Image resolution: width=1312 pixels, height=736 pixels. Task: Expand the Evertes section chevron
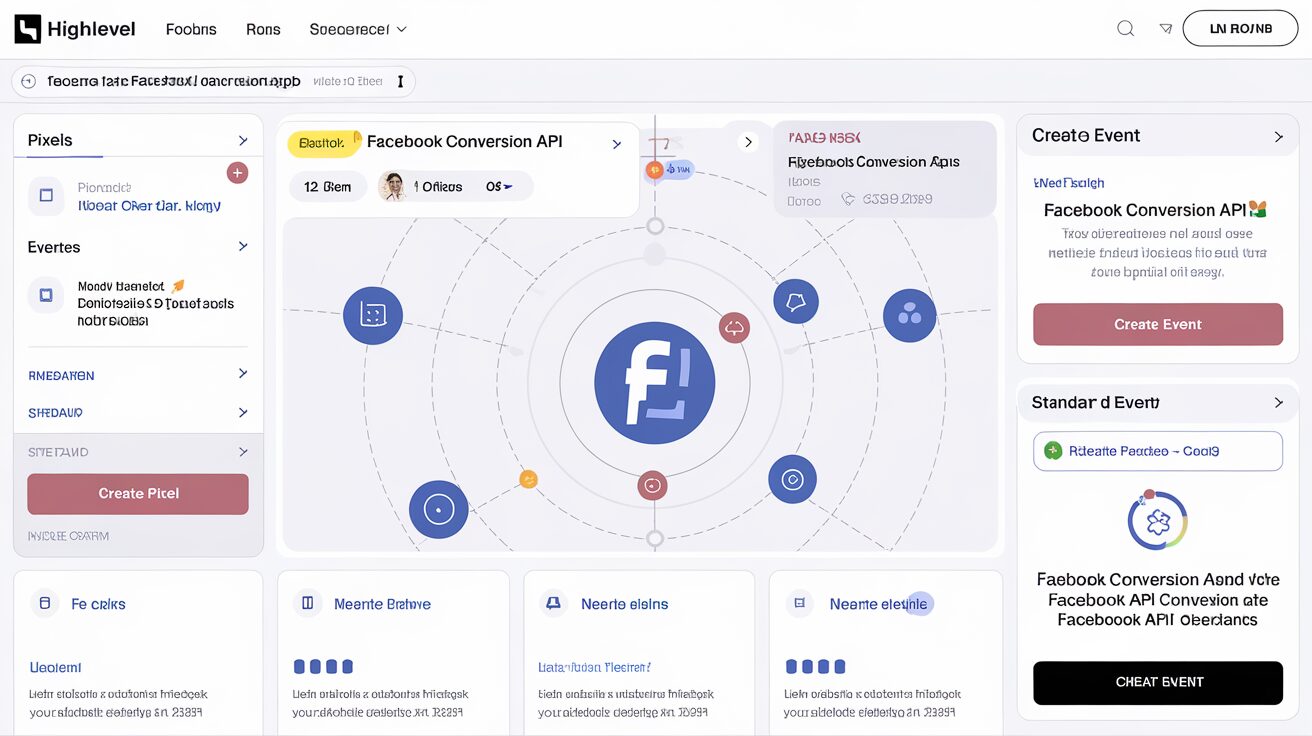tap(242, 246)
